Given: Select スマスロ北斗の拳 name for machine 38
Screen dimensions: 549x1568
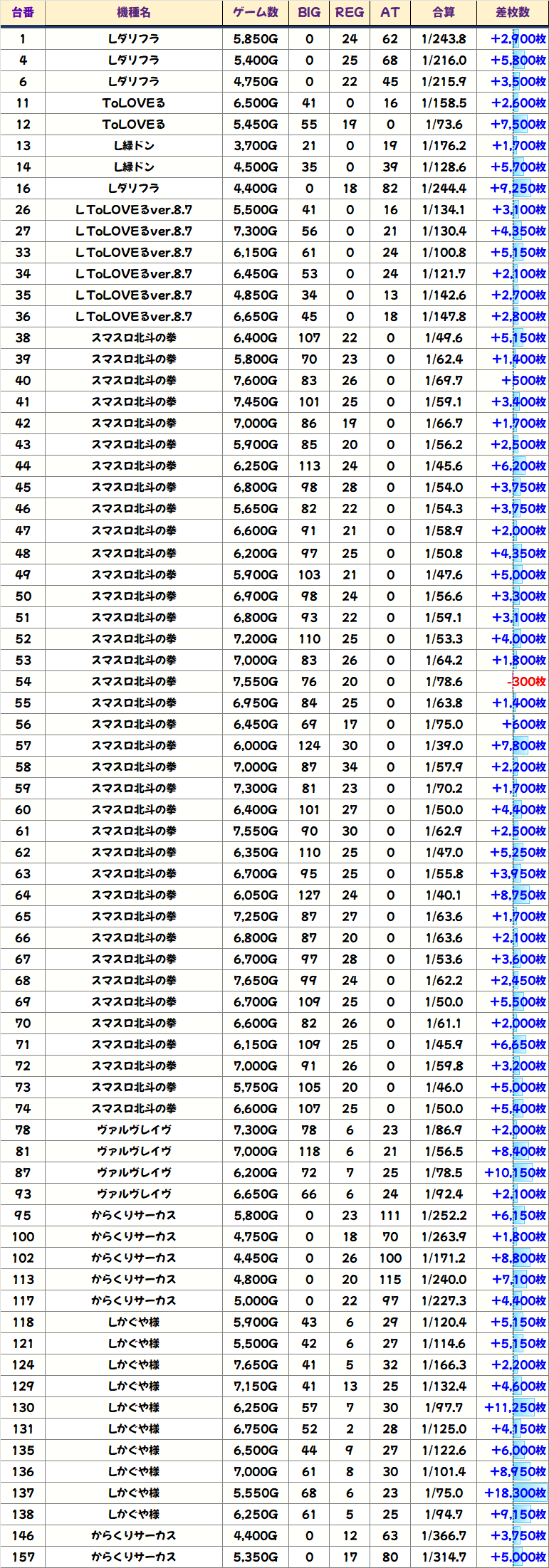Looking at the screenshot, I should click(134, 337).
